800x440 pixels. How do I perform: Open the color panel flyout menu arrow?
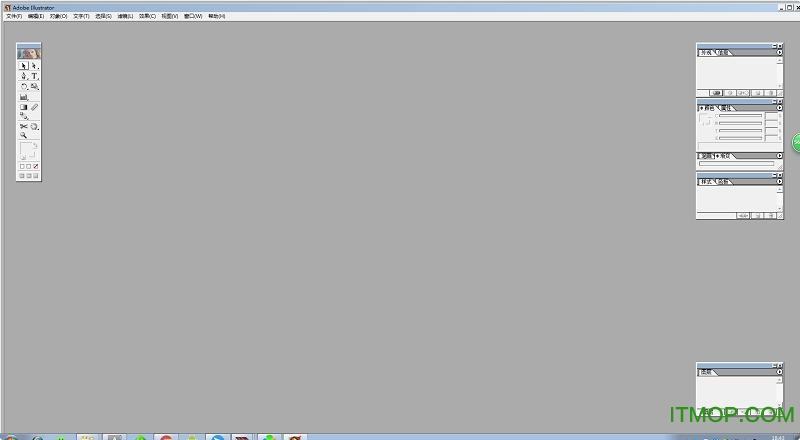(779, 108)
